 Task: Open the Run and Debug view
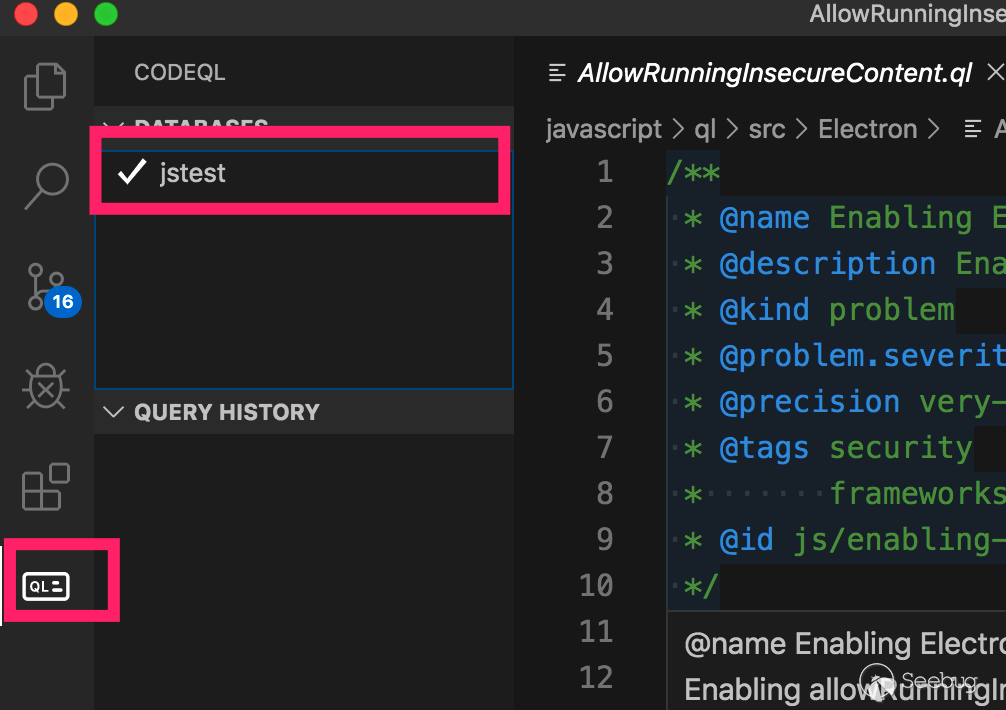(x=46, y=388)
